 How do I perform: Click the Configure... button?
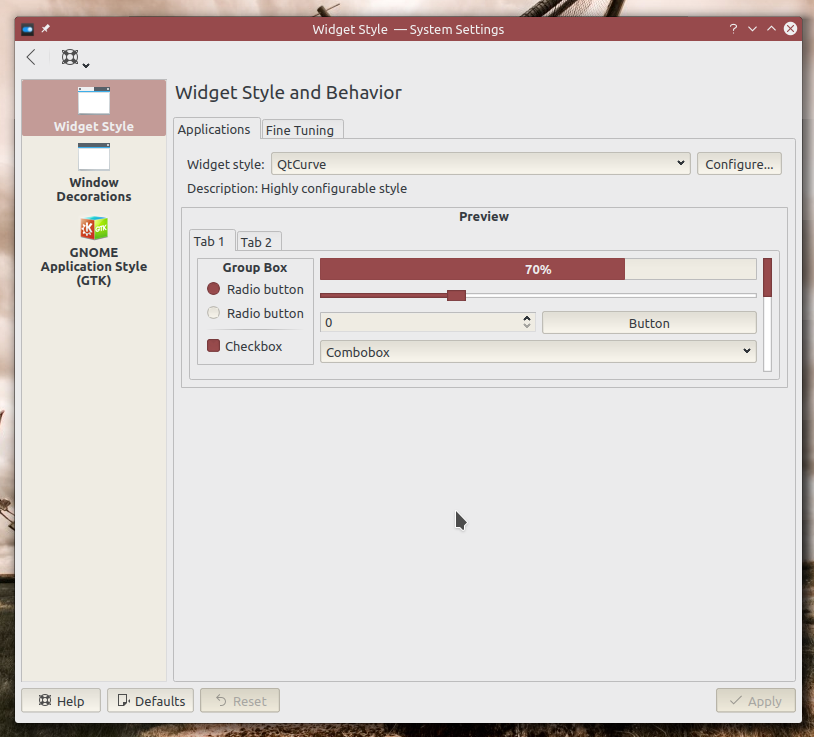pyautogui.click(x=739, y=164)
